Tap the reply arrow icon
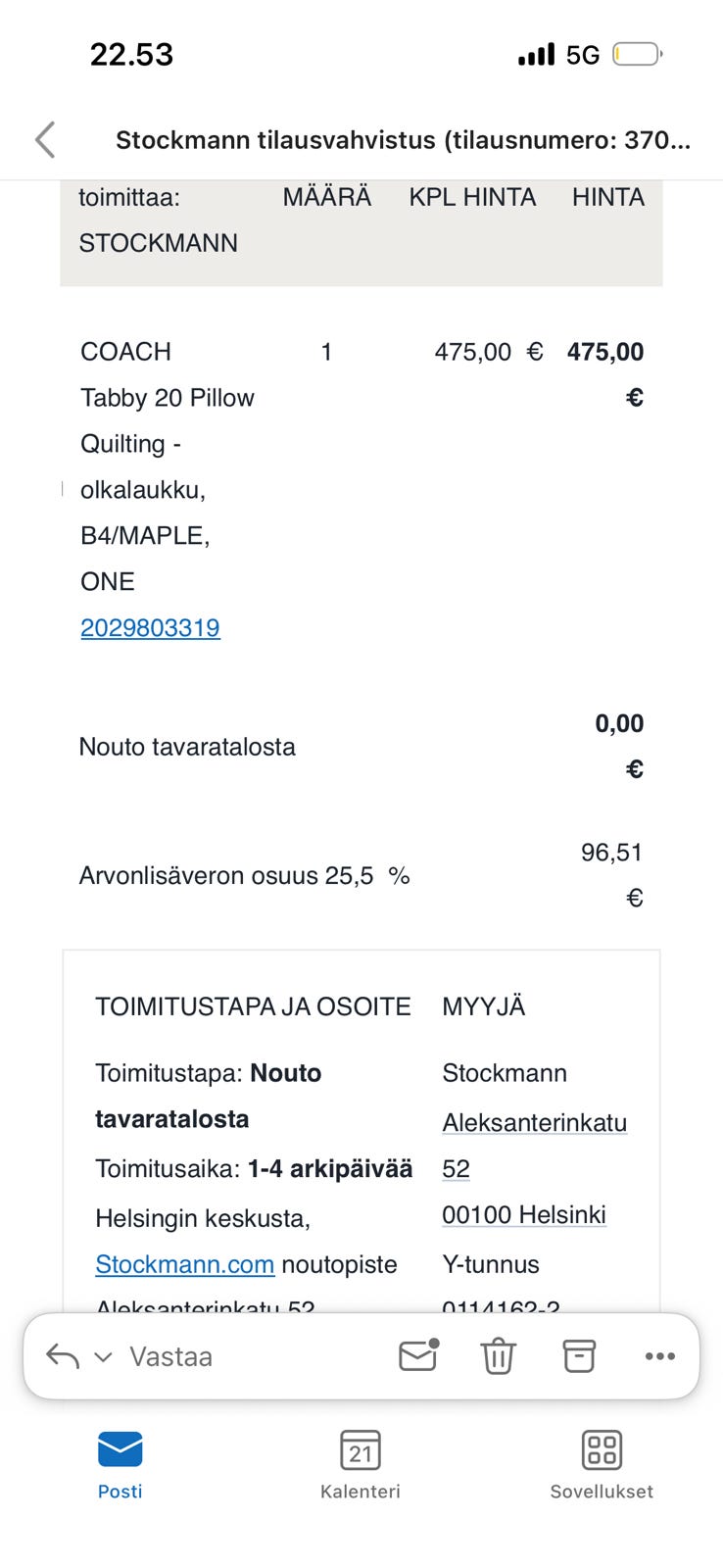Screen dimensions: 723x1568 point(63,1356)
